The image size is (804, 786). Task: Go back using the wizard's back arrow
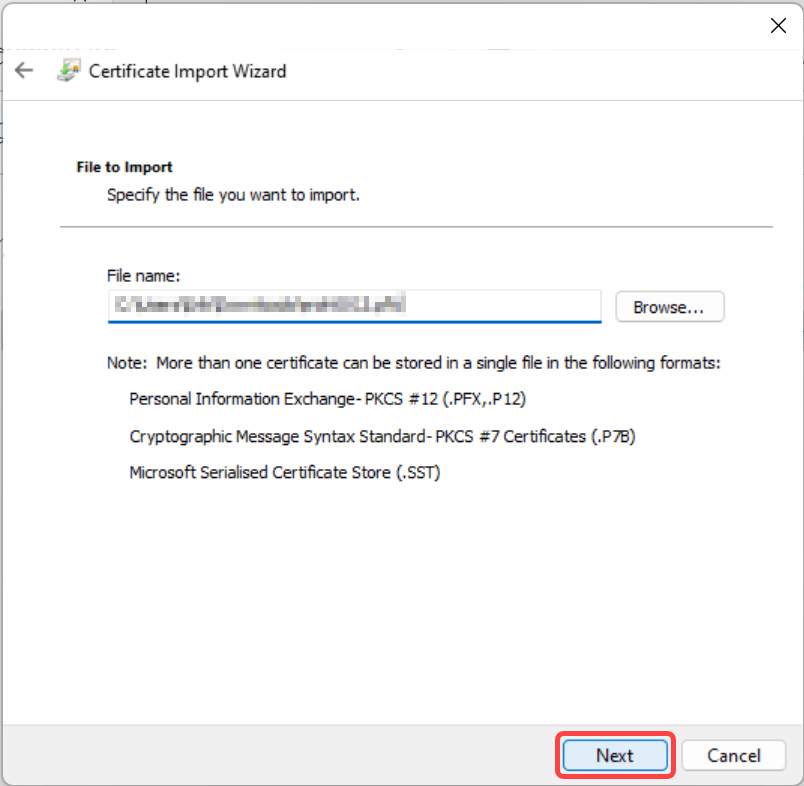point(24,70)
